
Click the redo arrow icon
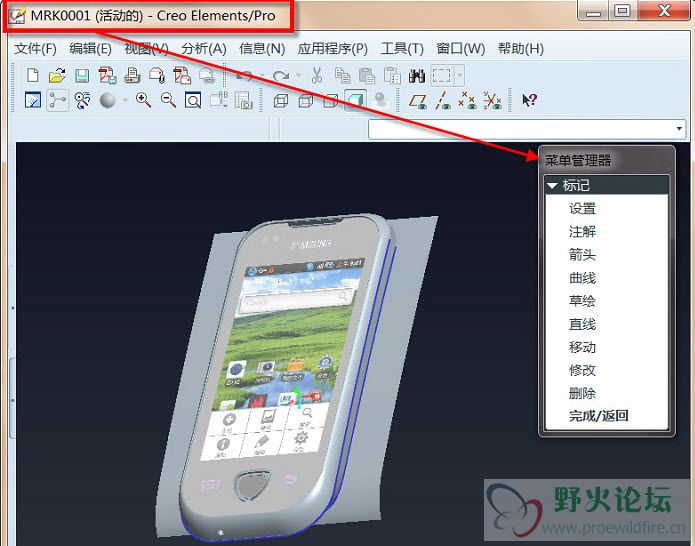click(x=281, y=76)
